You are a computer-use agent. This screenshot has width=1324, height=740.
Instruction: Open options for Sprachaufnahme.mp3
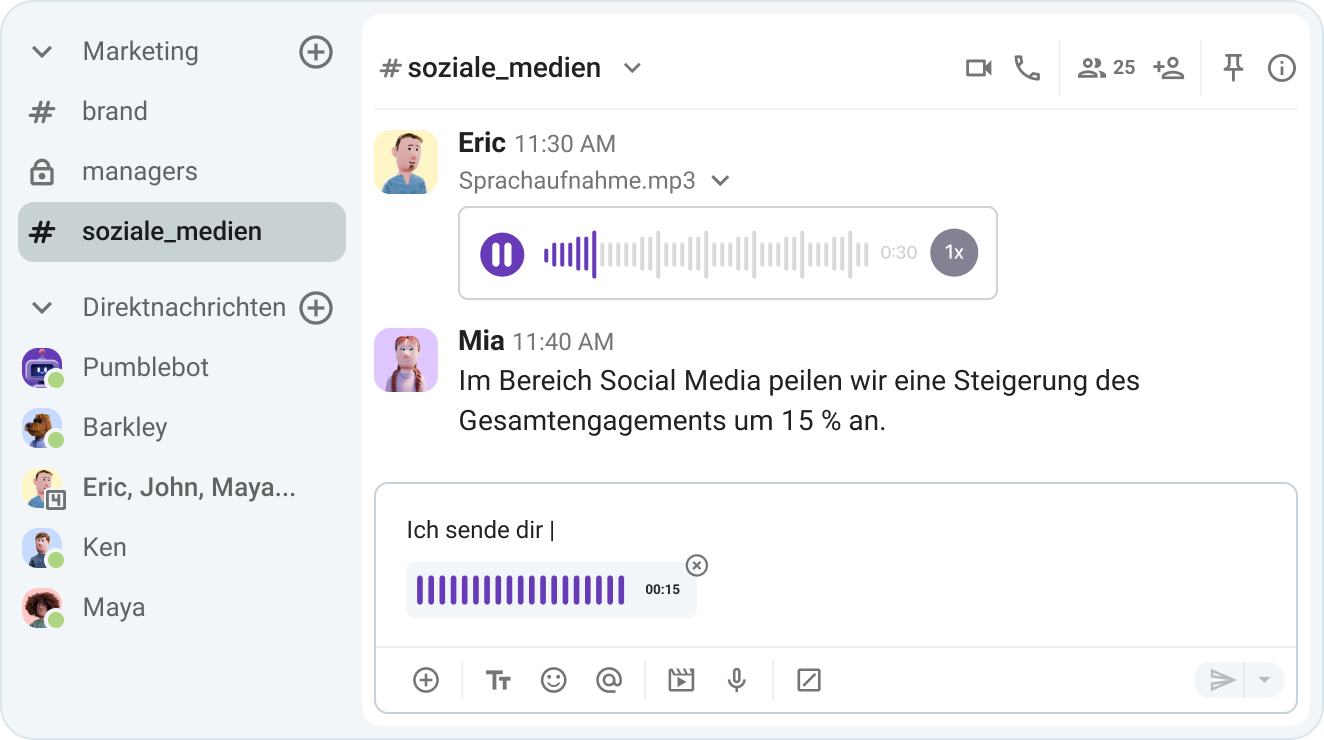tap(721, 181)
